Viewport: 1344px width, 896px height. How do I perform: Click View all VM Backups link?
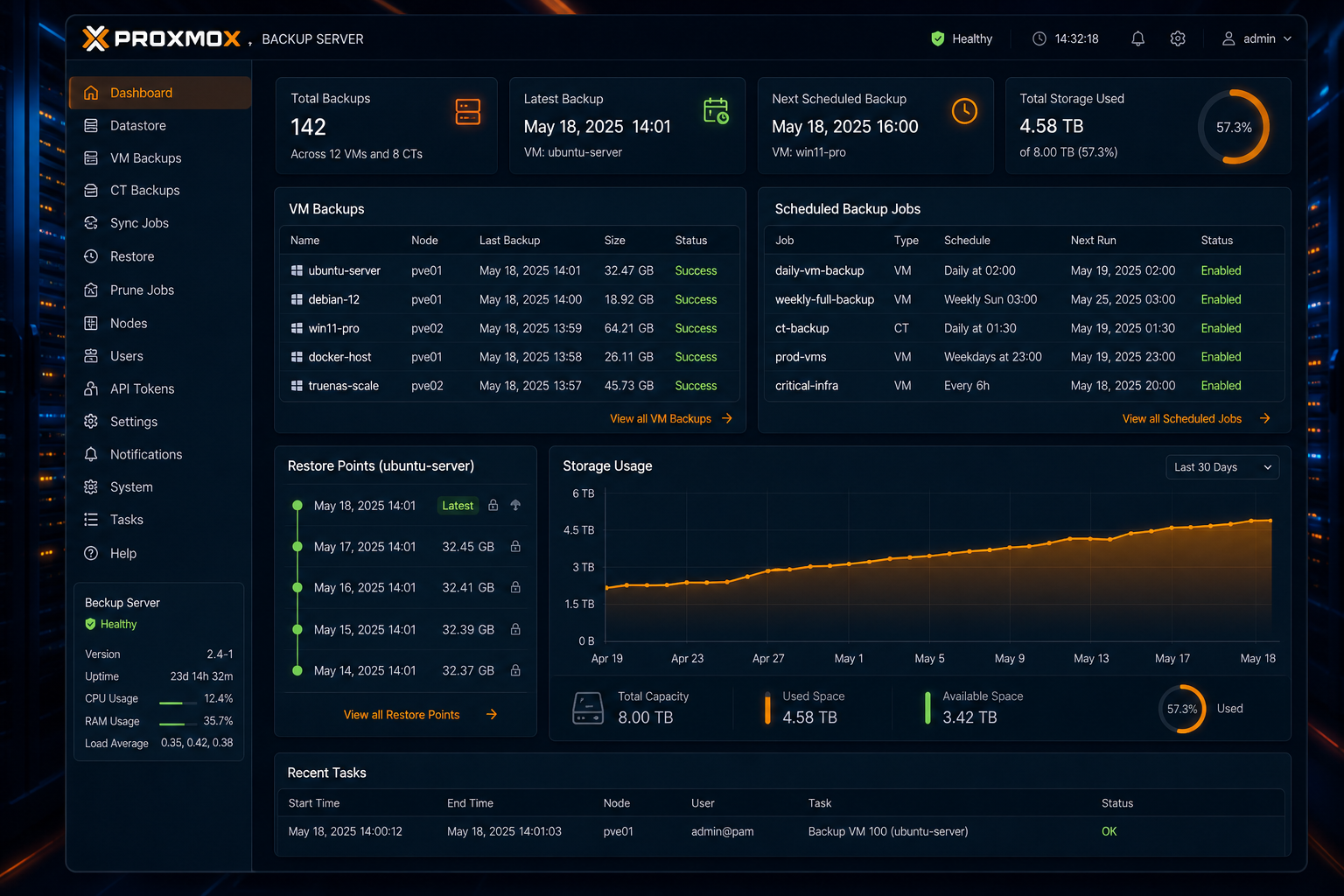[x=661, y=419]
